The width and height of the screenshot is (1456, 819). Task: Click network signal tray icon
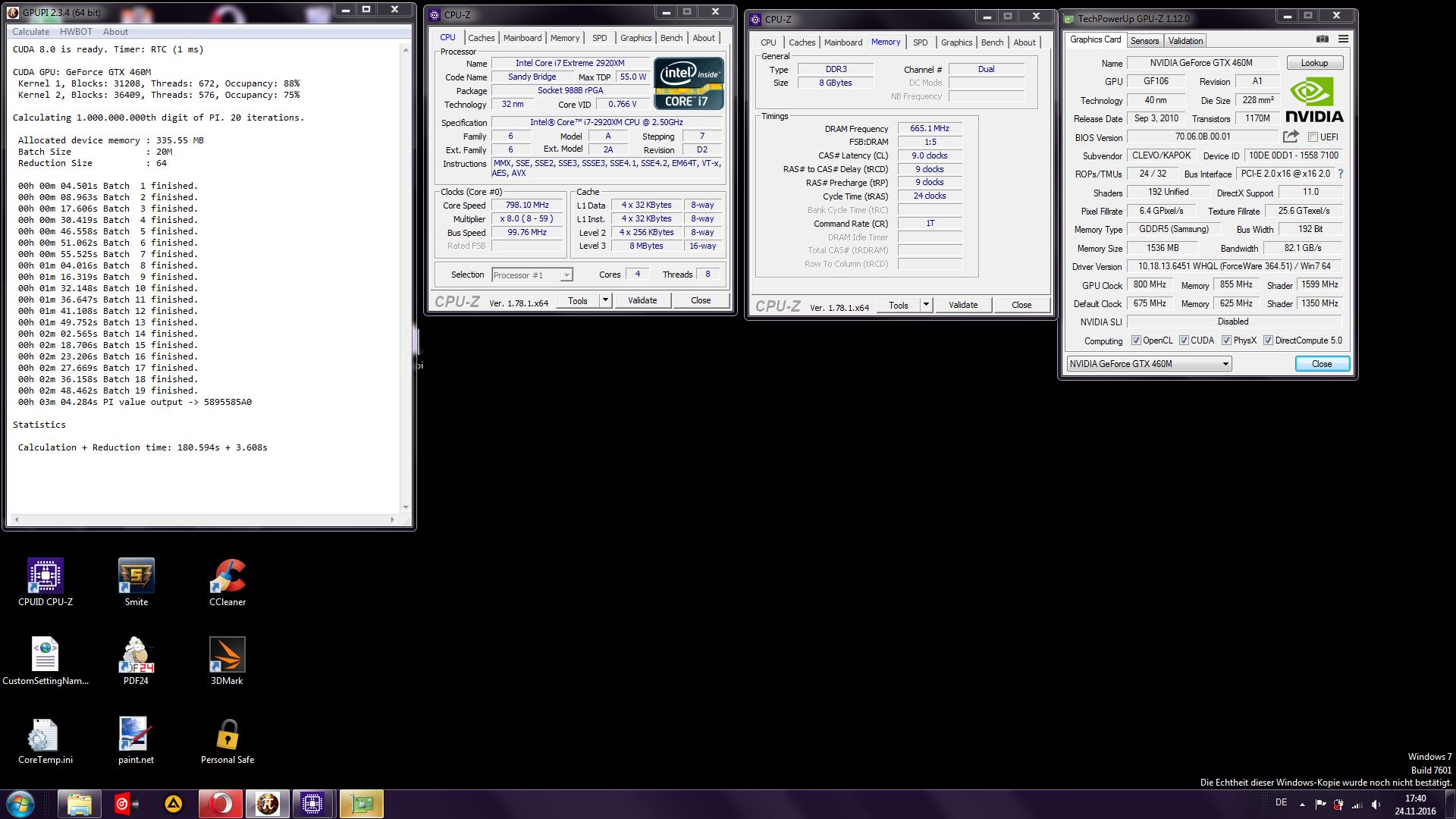click(x=1357, y=805)
